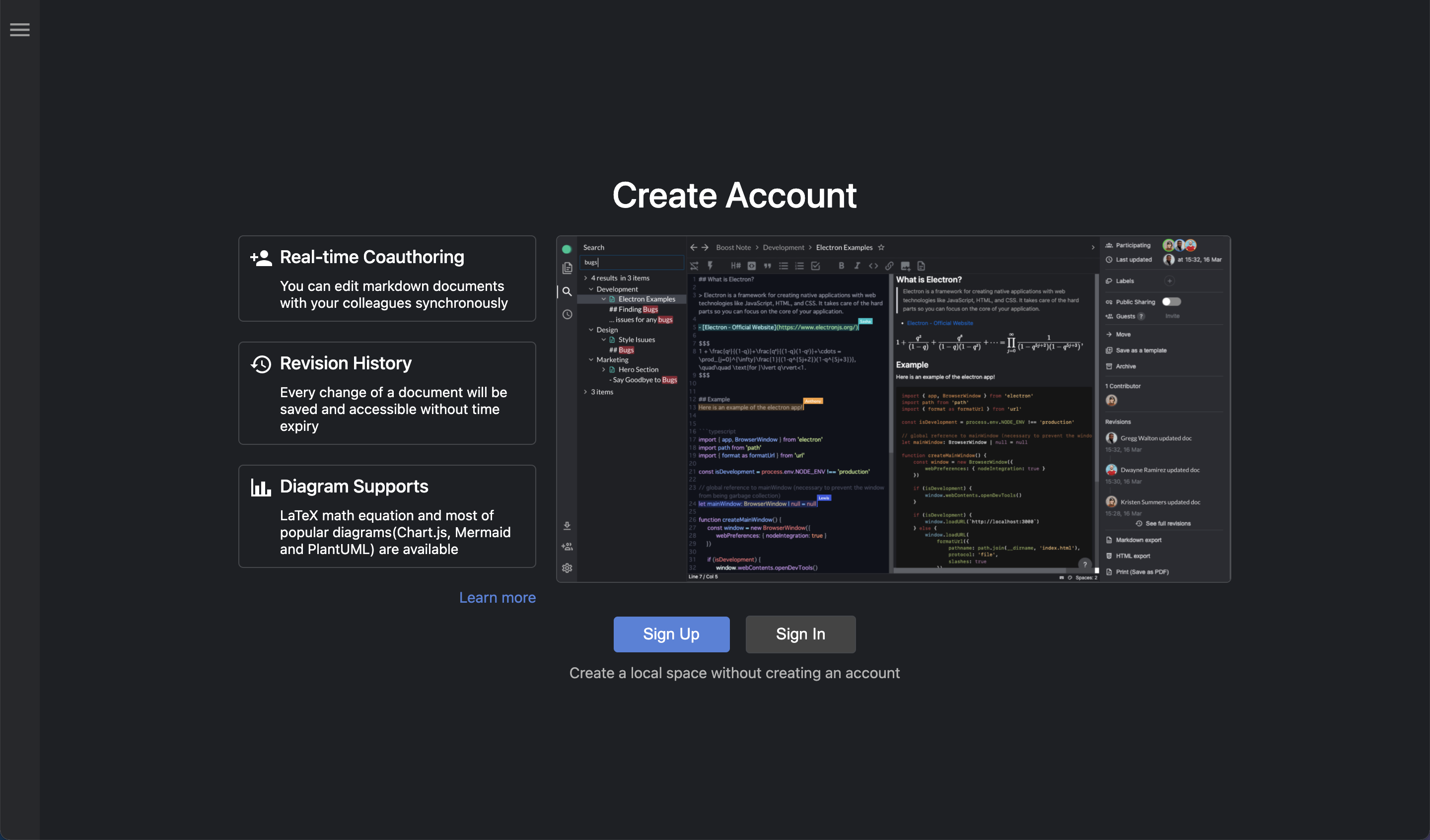Image resolution: width=1430 pixels, height=840 pixels.
Task: Click the settings gear icon in the preview sidebar
Action: 567,568
